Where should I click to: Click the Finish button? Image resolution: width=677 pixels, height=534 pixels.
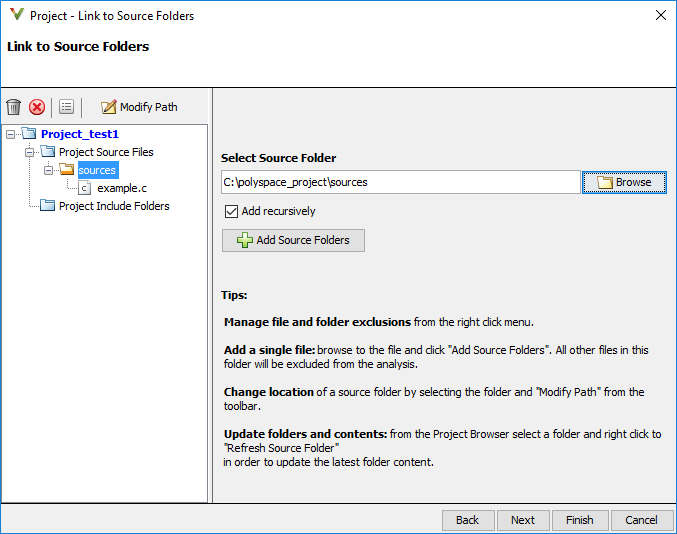tap(579, 520)
